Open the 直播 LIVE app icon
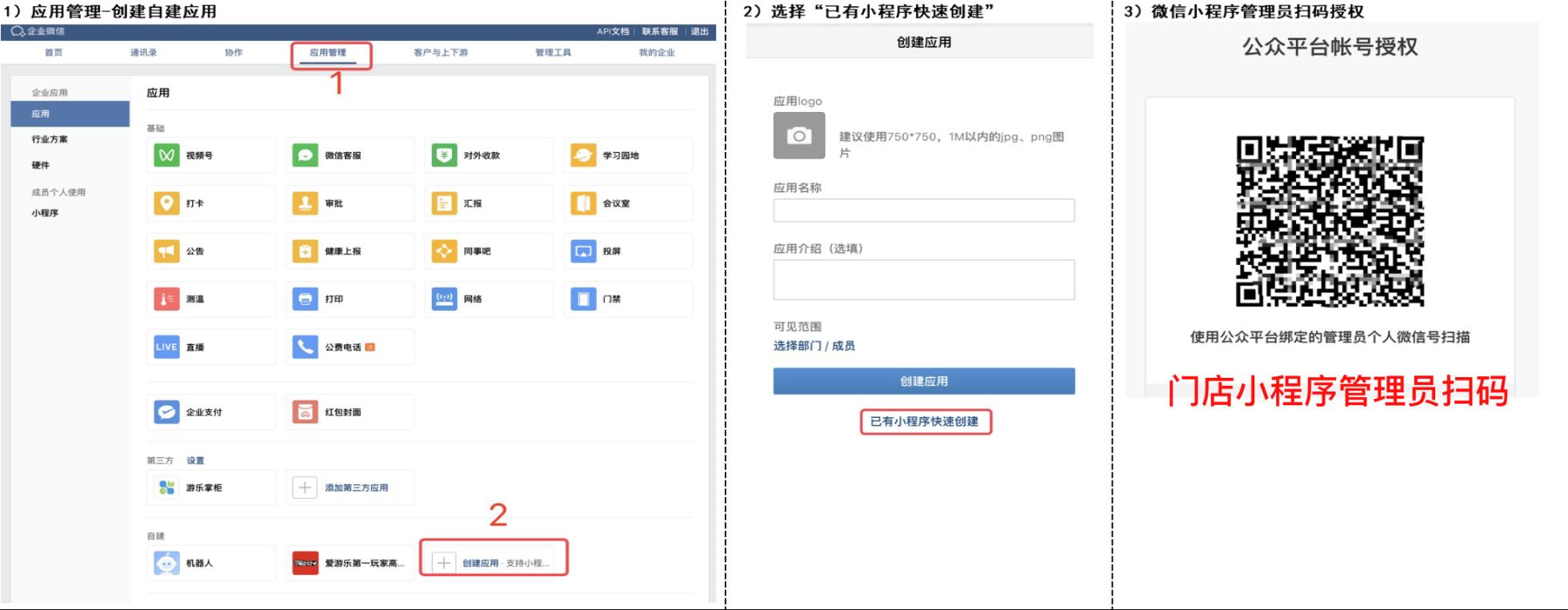1568x610 pixels. pos(166,347)
